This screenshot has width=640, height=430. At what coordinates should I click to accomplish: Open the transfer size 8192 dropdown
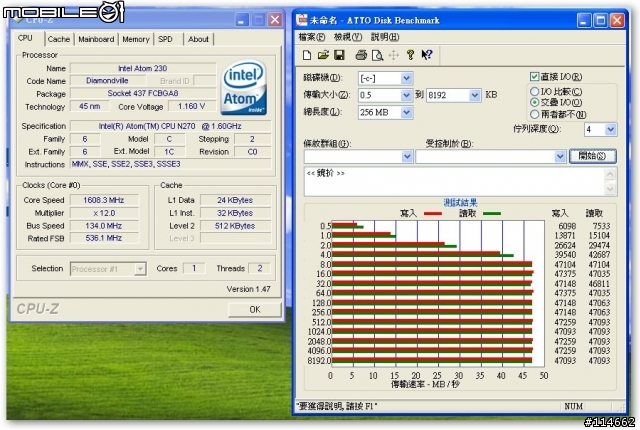474,95
